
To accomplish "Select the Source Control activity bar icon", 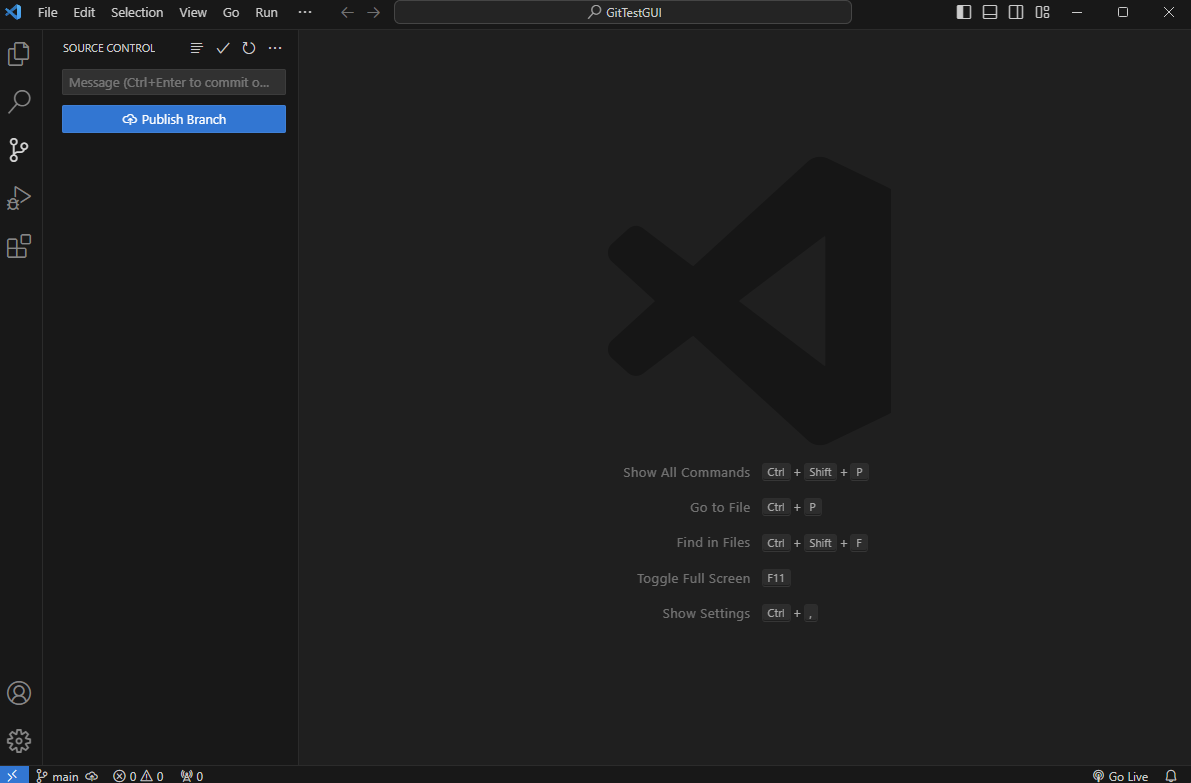I will (x=18, y=150).
